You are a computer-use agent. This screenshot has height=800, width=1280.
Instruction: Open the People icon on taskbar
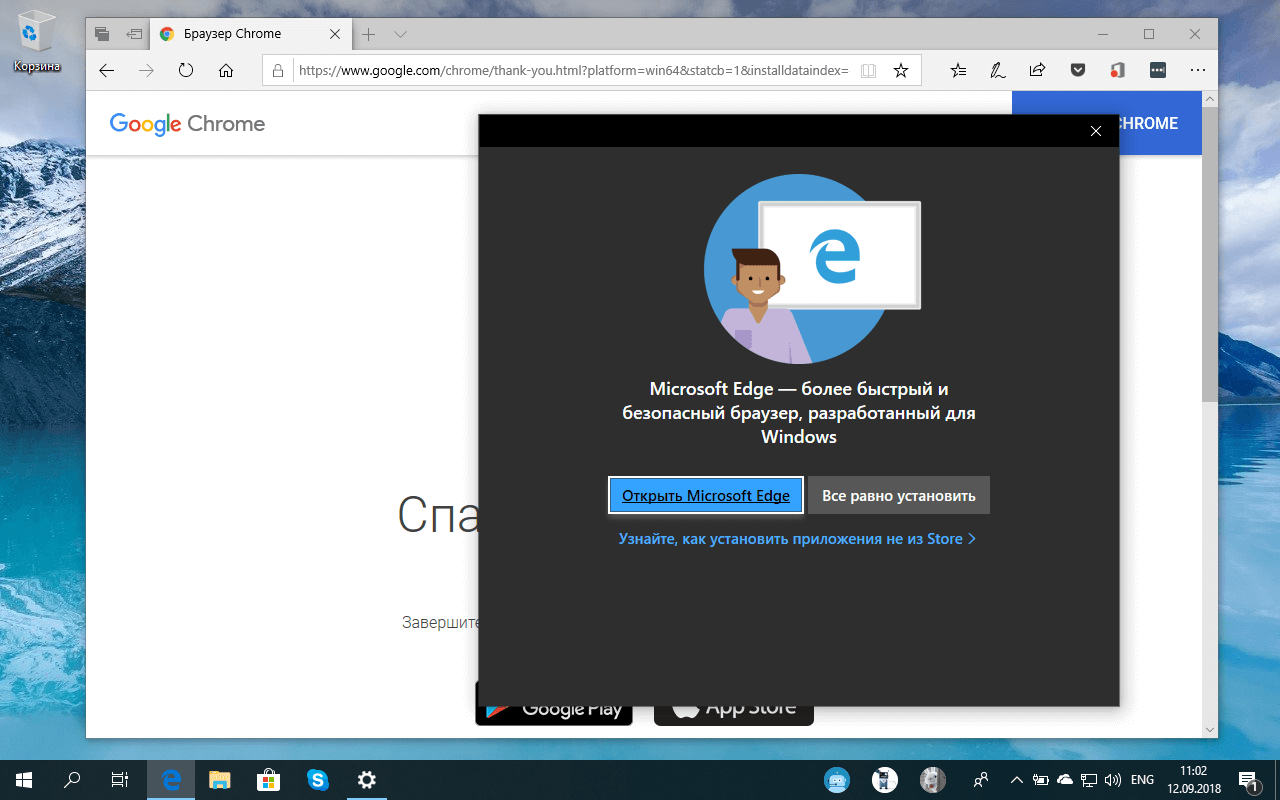[981, 780]
